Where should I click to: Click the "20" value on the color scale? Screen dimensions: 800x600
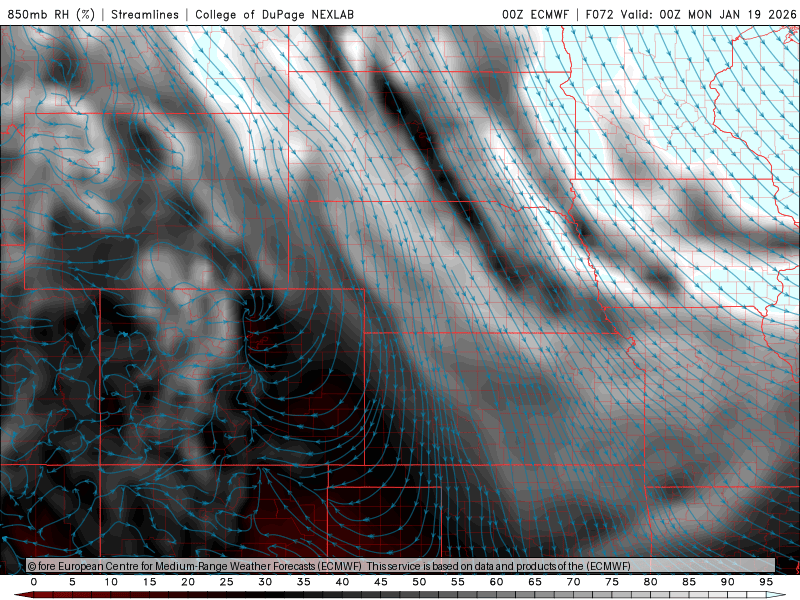(188, 582)
